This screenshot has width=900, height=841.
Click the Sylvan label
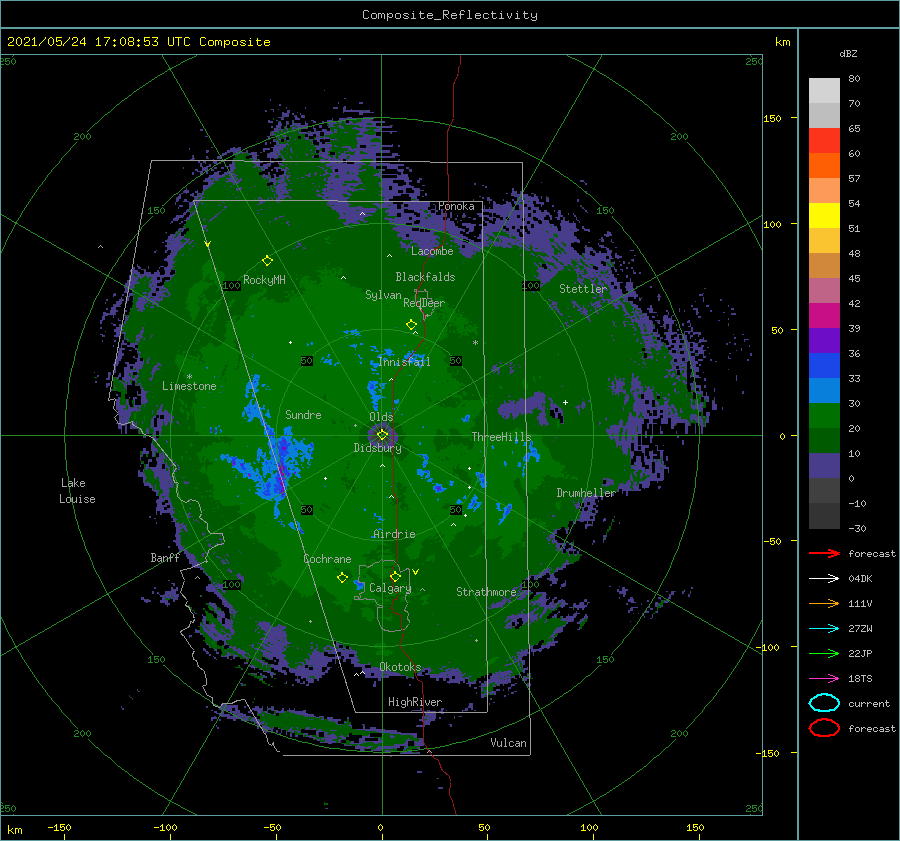[383, 295]
